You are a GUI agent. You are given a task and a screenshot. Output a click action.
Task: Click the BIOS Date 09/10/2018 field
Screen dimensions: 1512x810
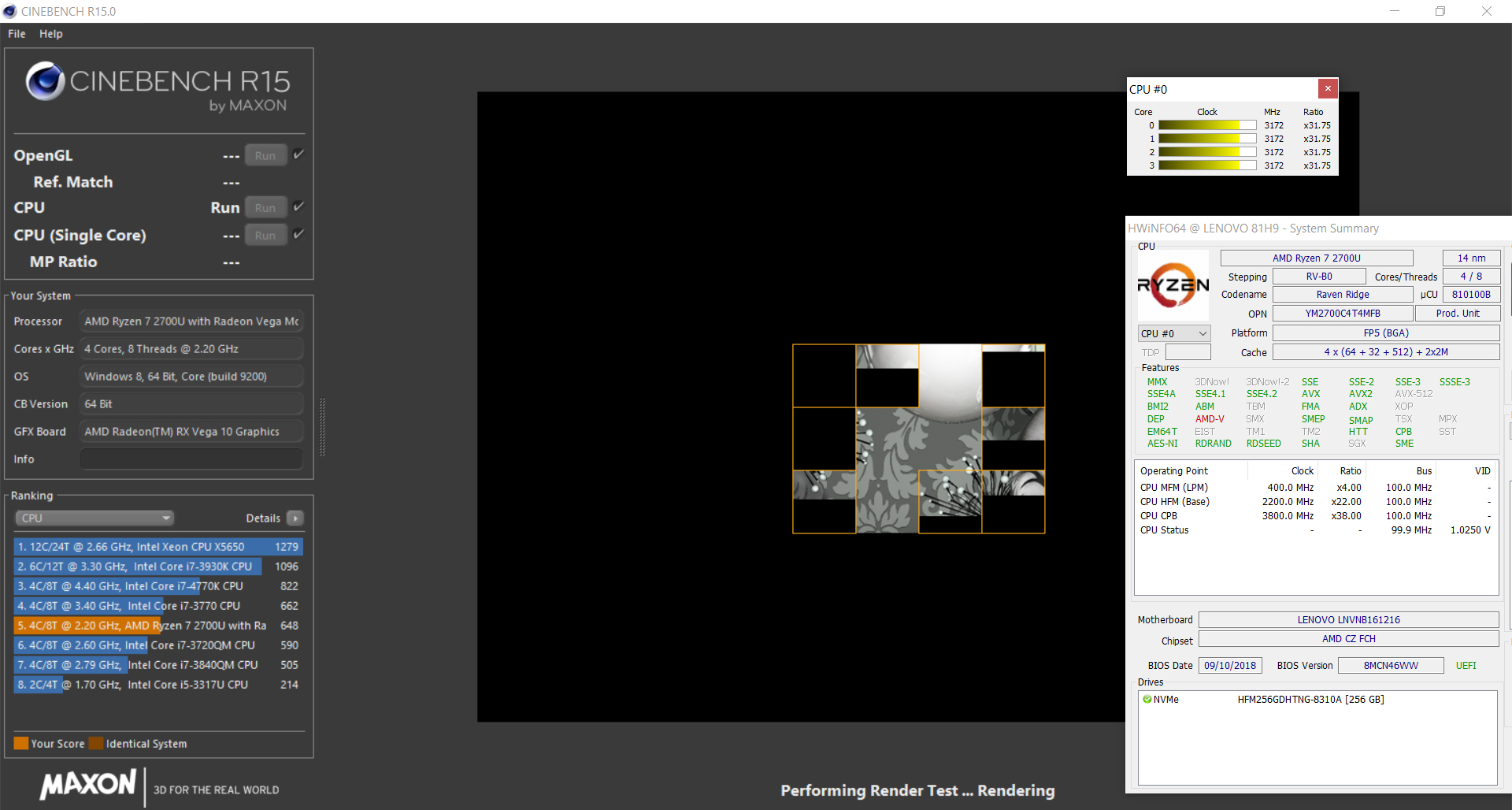[x=1230, y=665]
